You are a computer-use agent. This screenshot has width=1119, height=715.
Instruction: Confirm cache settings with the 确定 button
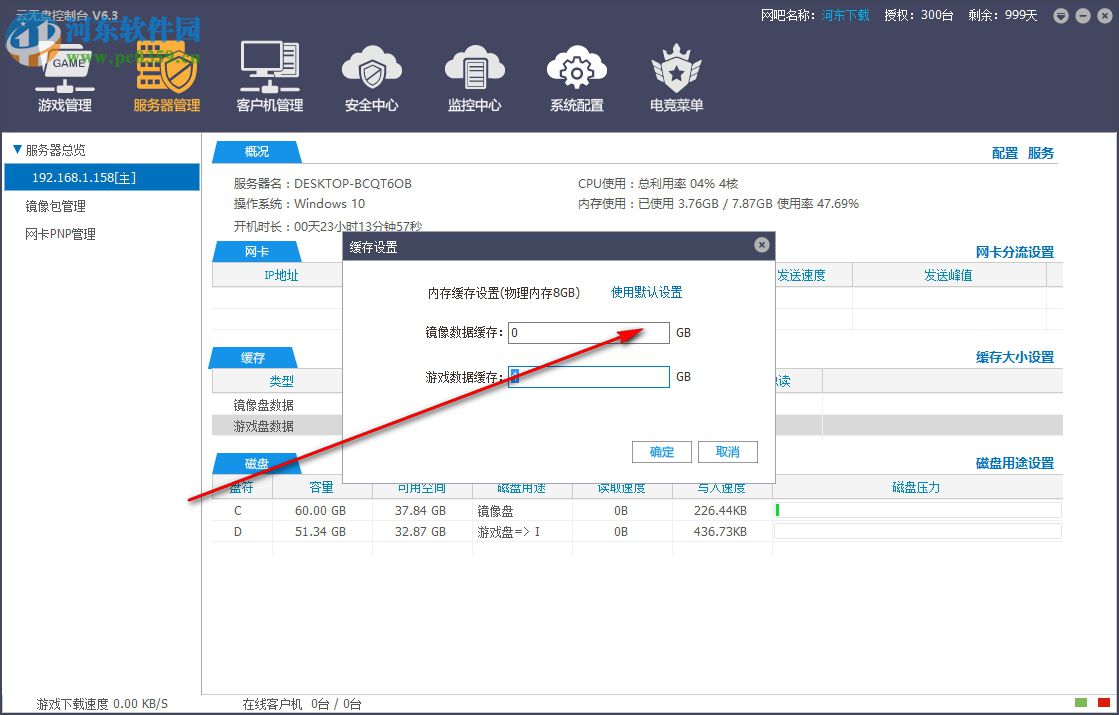click(x=661, y=451)
